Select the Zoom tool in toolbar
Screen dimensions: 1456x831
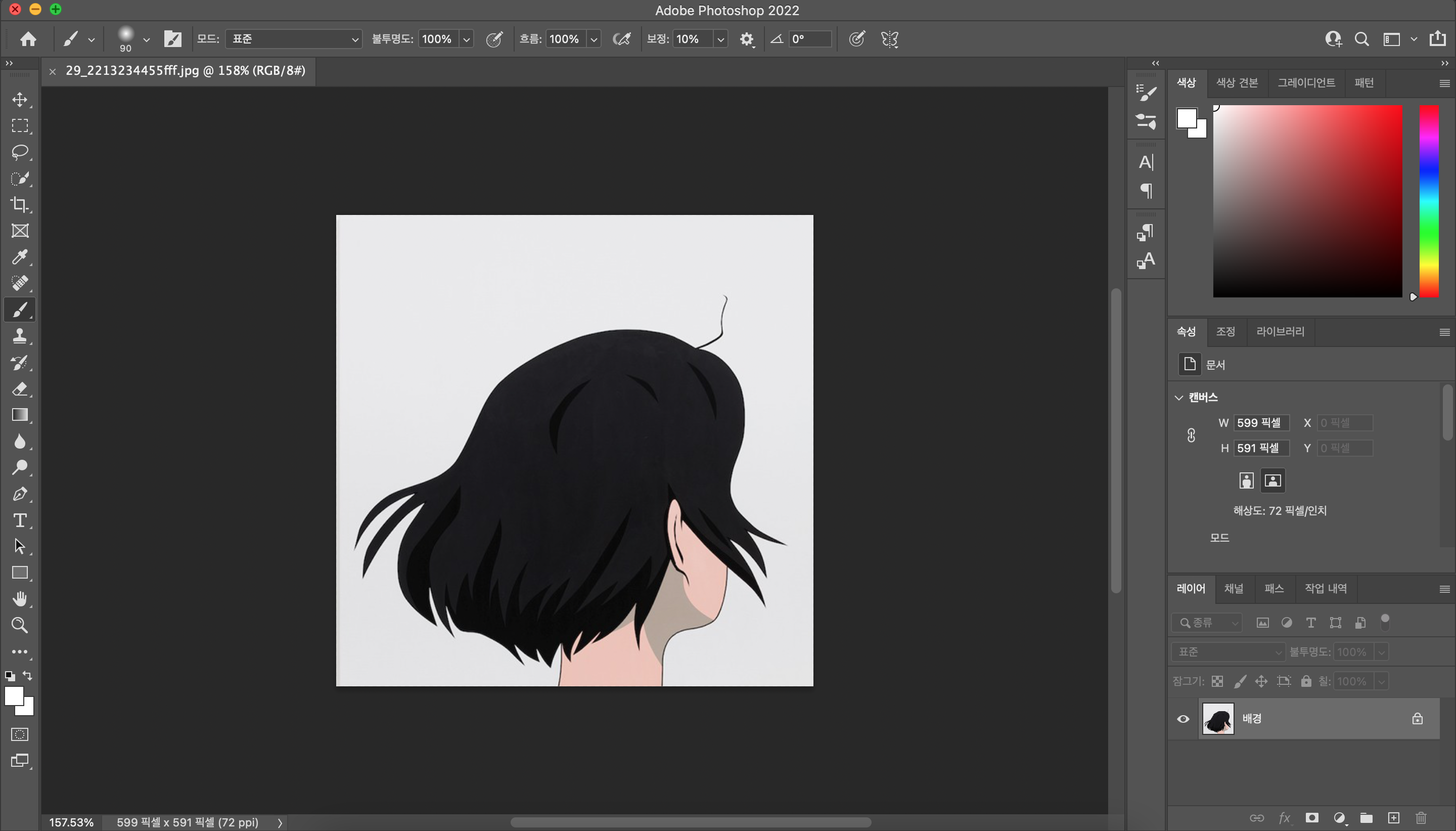point(20,625)
